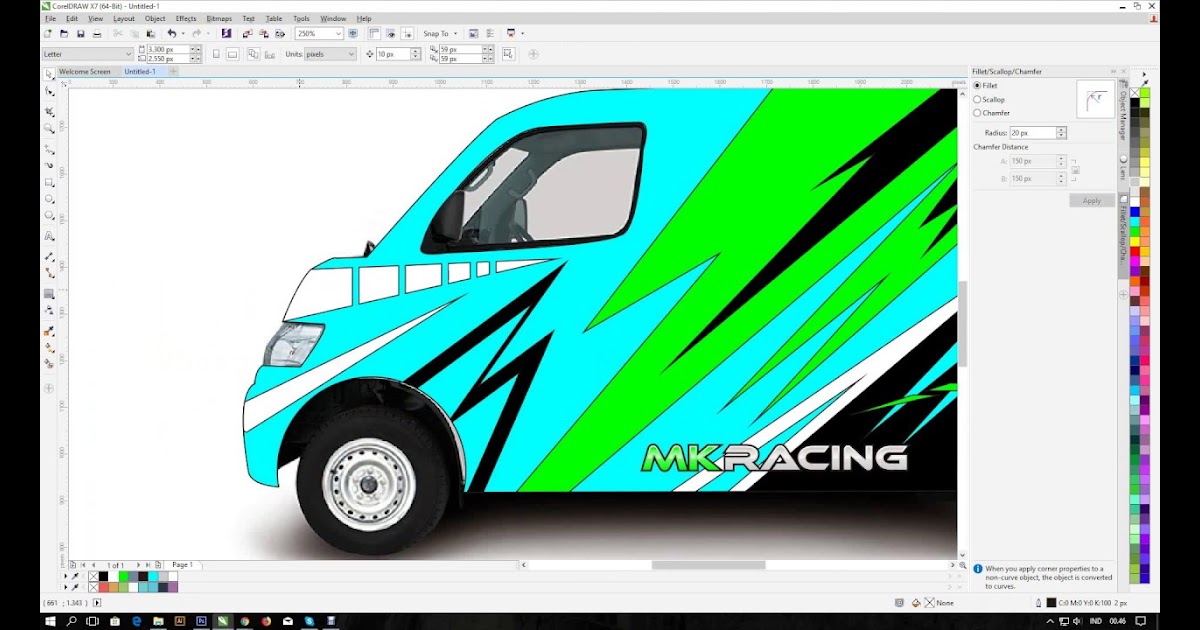1200x630 pixels.
Task: Switch to the Welcome Screen tab
Action: [x=85, y=72]
